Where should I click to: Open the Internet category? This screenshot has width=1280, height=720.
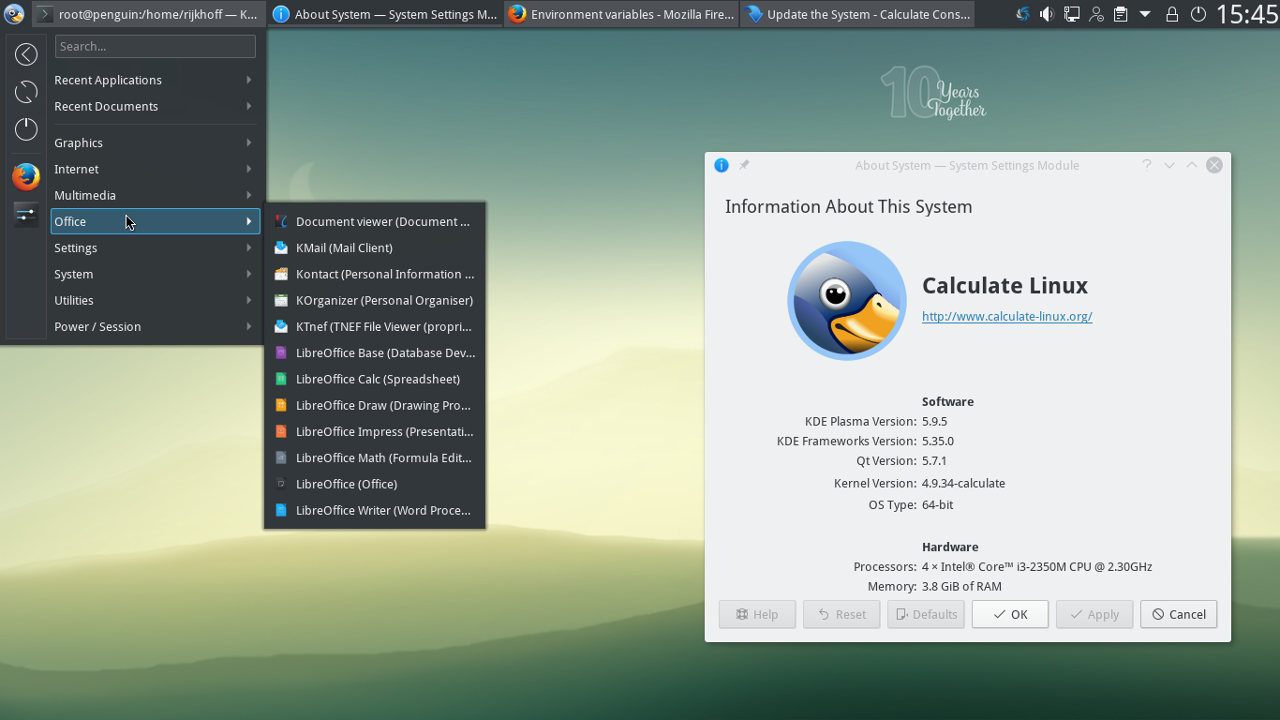point(155,169)
